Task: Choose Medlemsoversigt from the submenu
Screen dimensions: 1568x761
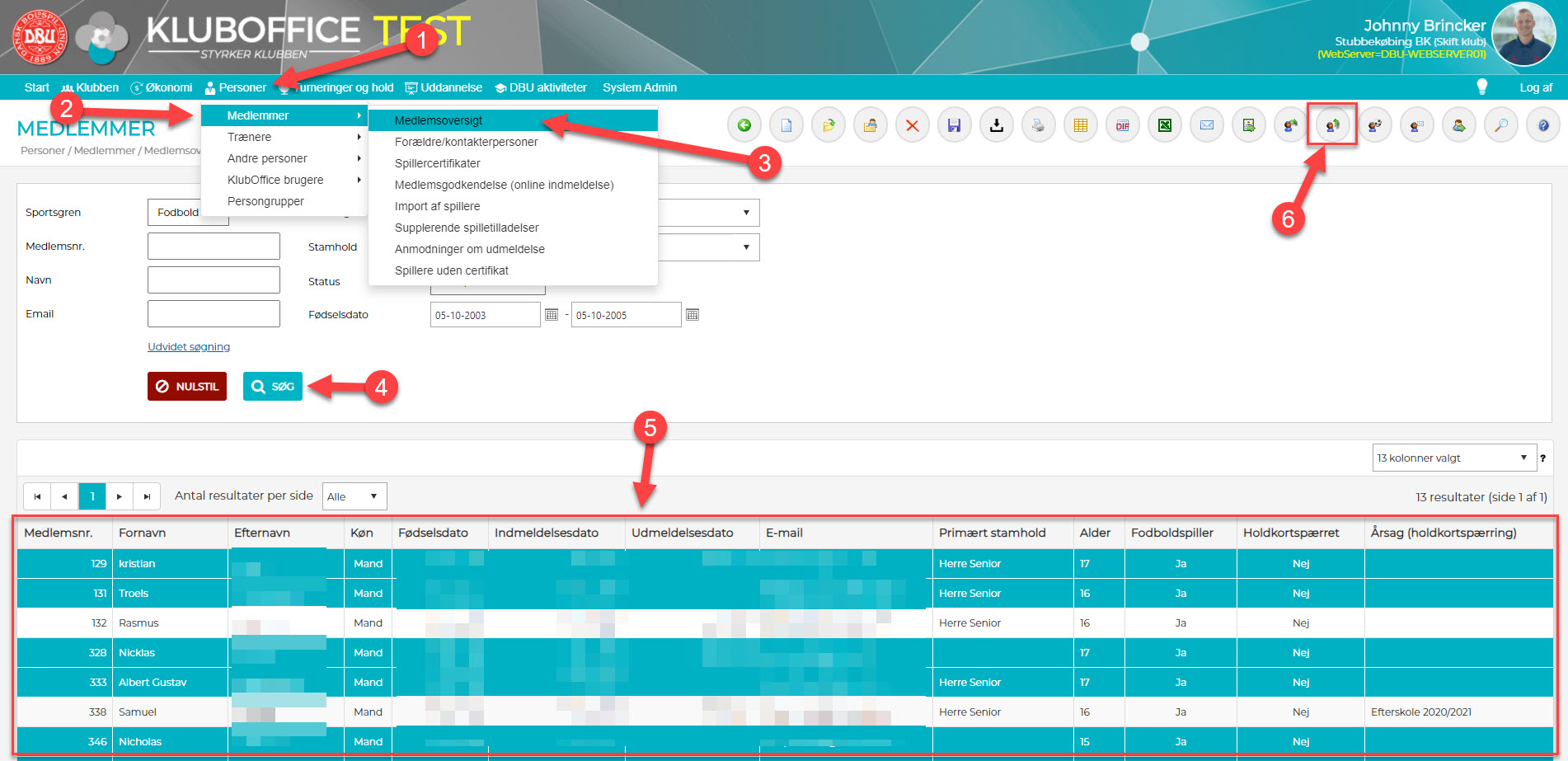Action: point(513,120)
